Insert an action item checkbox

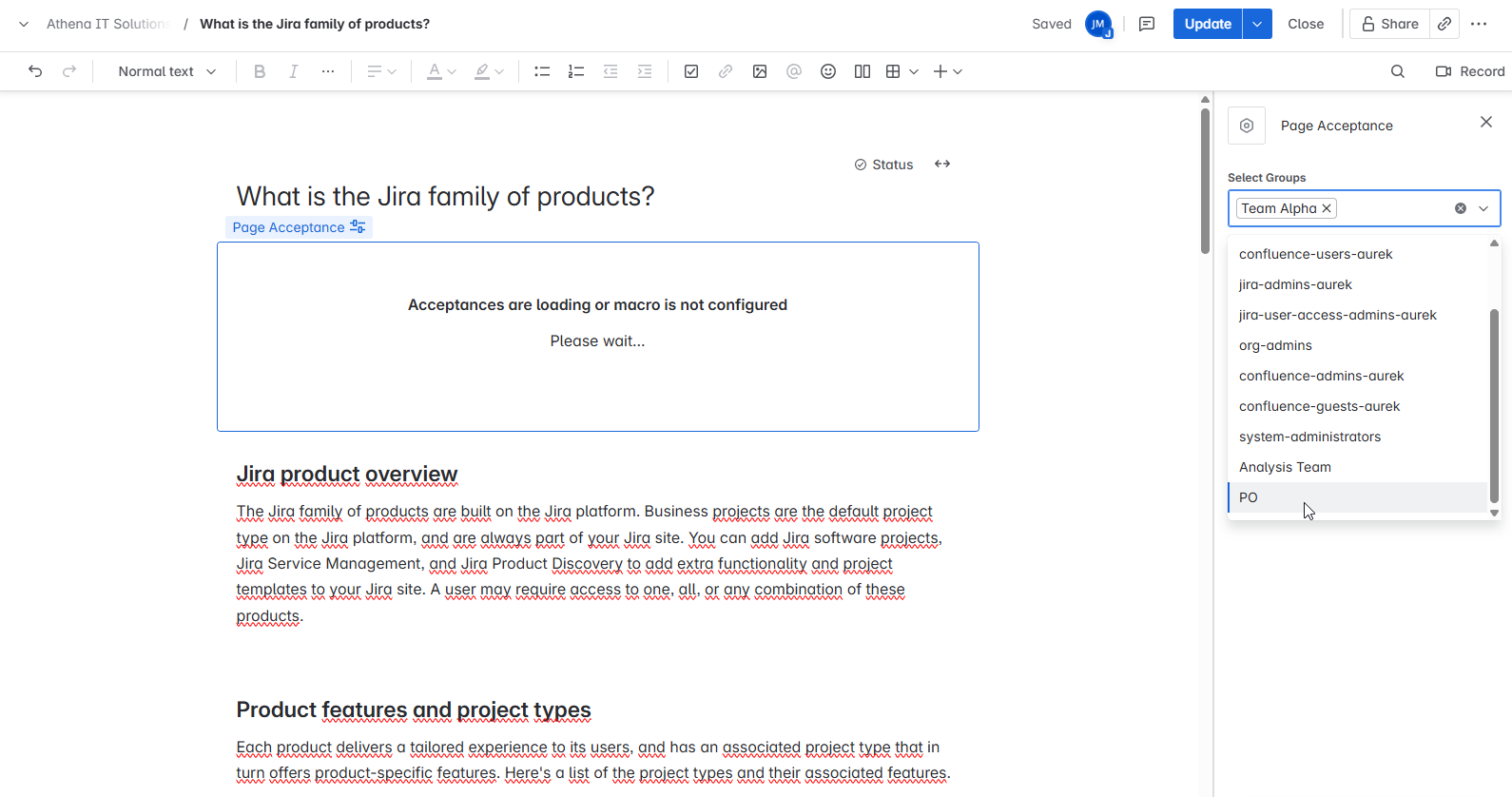[x=691, y=71]
